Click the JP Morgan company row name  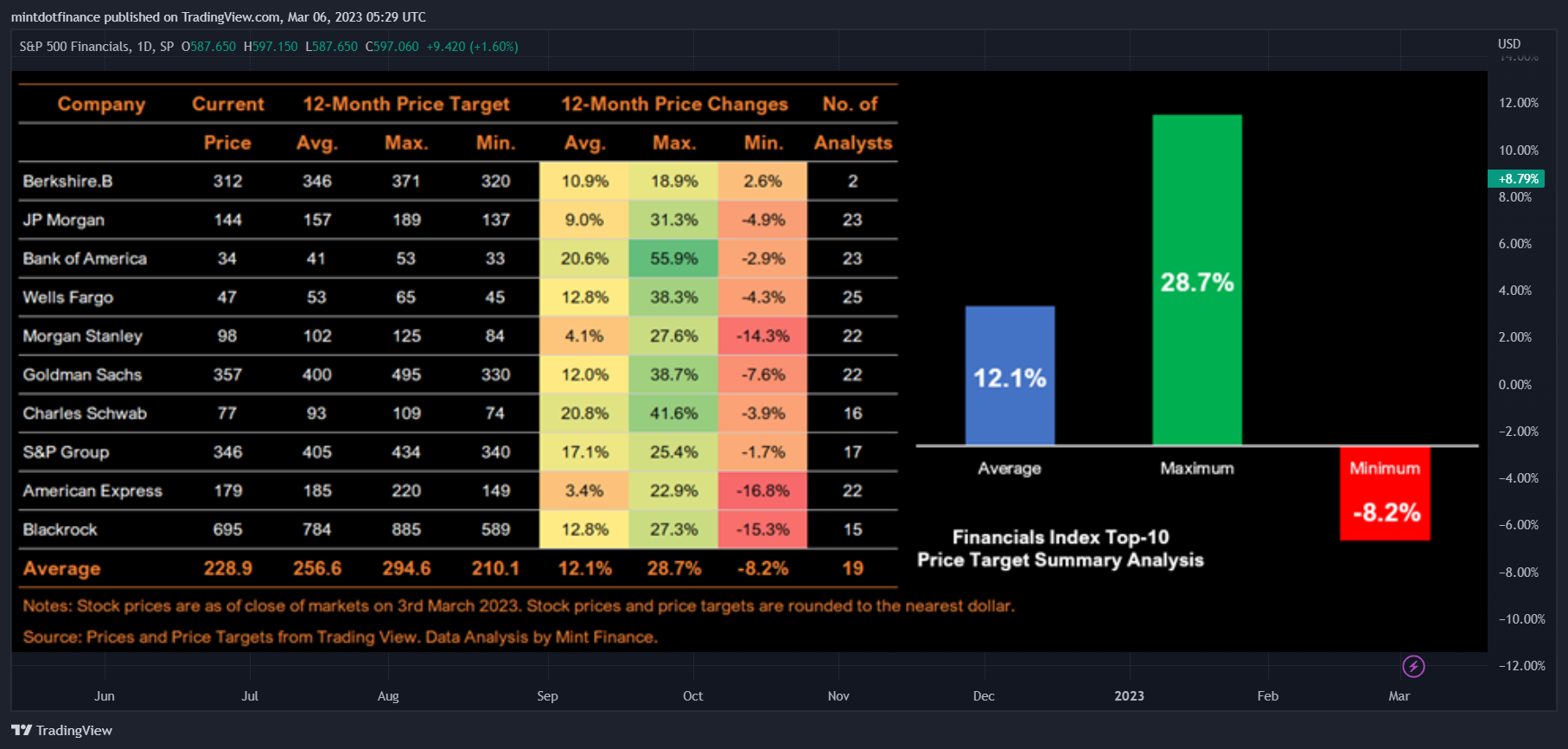63,220
